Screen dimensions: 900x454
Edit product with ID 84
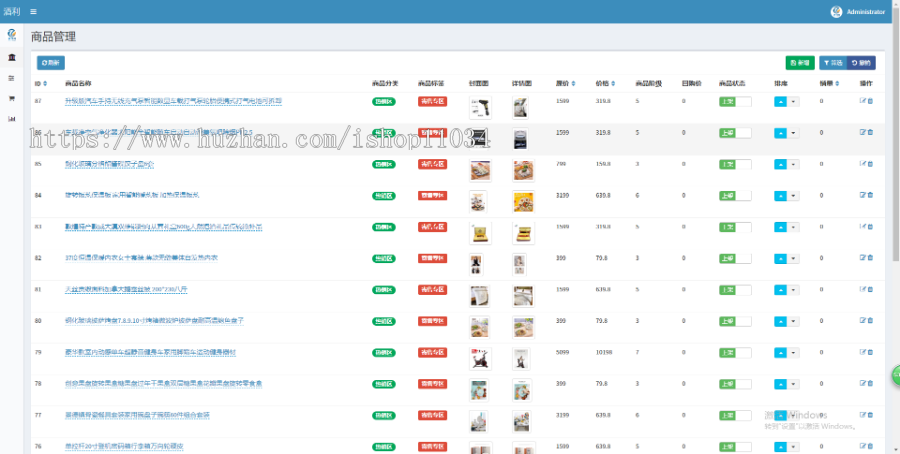coord(862,195)
